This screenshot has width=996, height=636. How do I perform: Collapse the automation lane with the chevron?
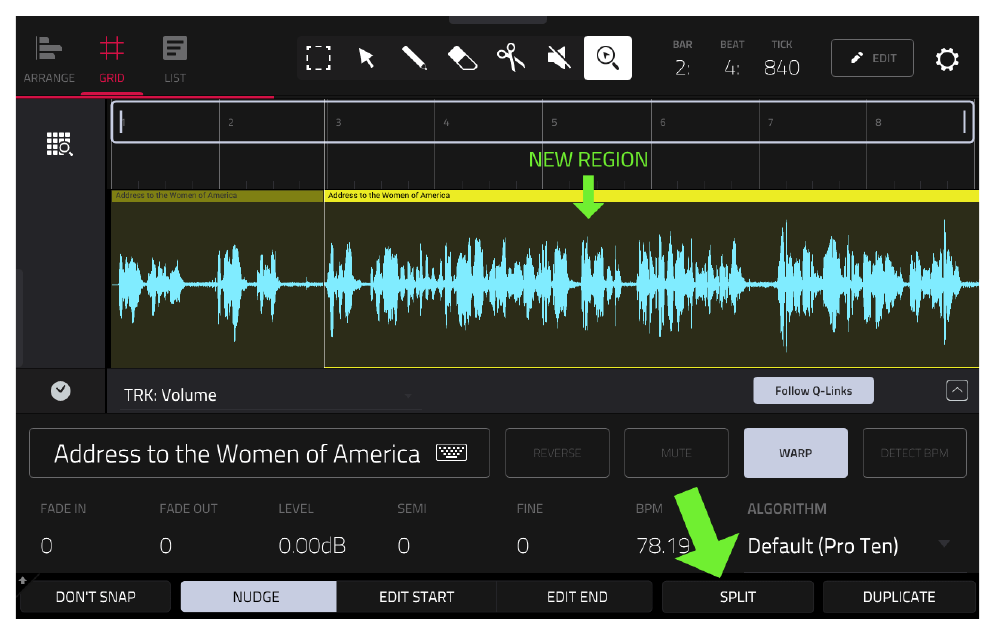pyautogui.click(x=957, y=390)
